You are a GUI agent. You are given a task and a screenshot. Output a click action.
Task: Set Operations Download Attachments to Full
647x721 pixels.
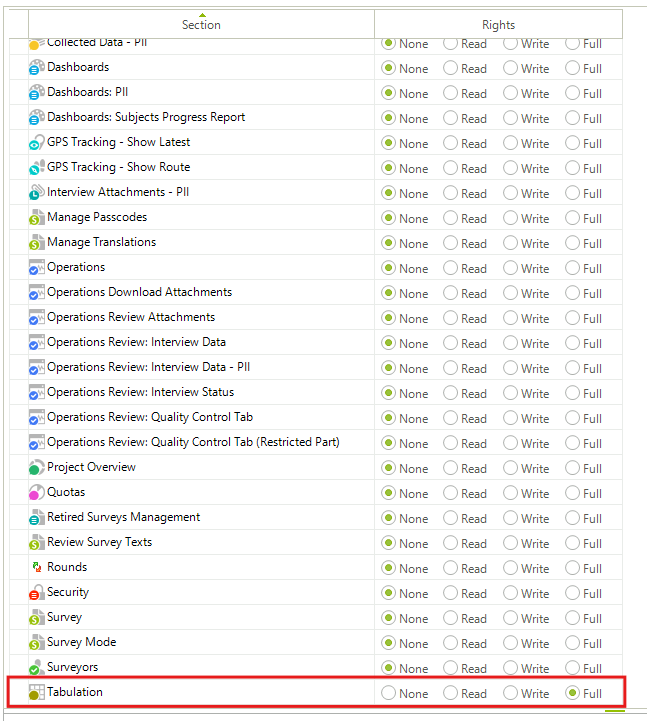pos(572,293)
